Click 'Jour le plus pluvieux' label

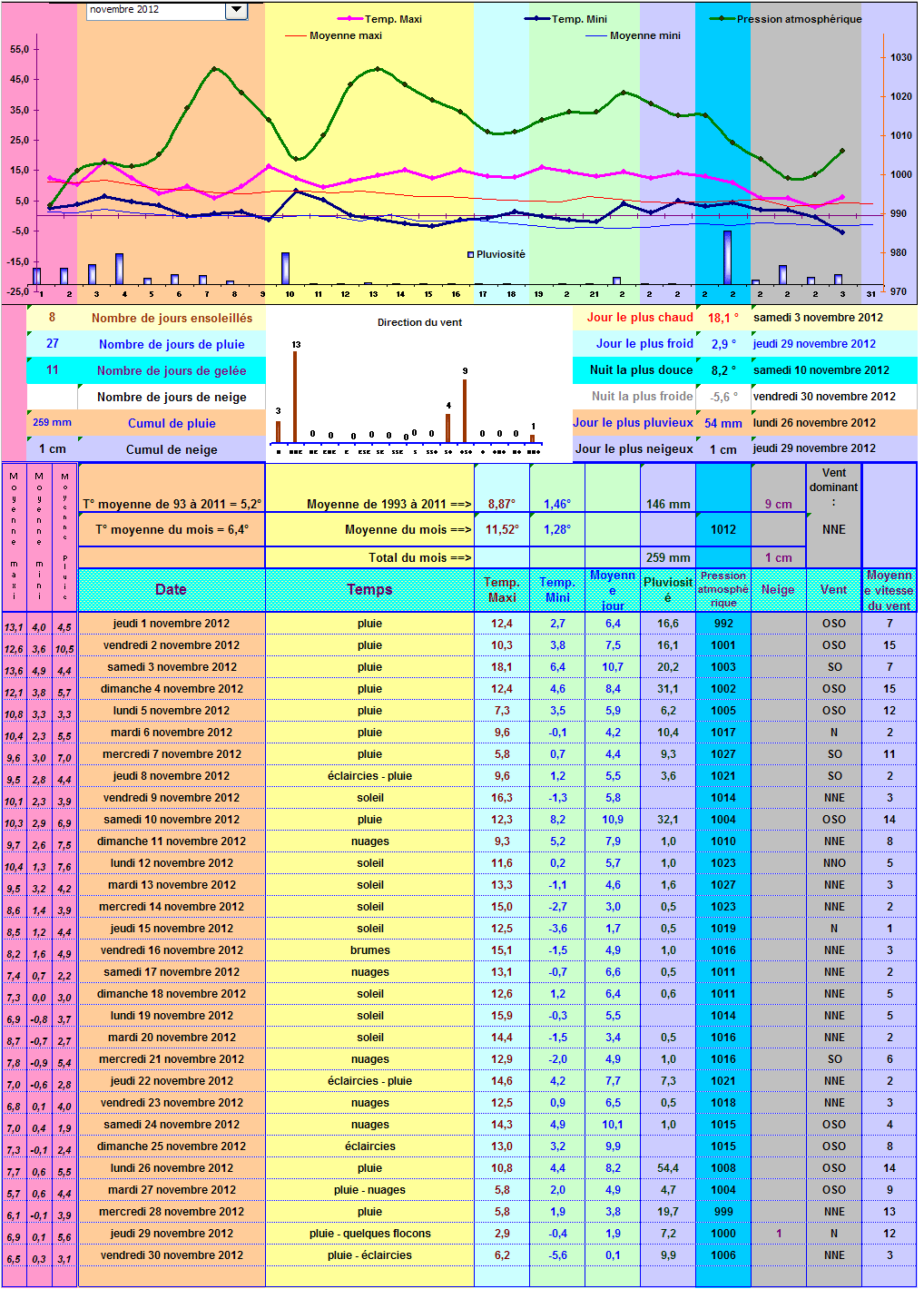(633, 422)
